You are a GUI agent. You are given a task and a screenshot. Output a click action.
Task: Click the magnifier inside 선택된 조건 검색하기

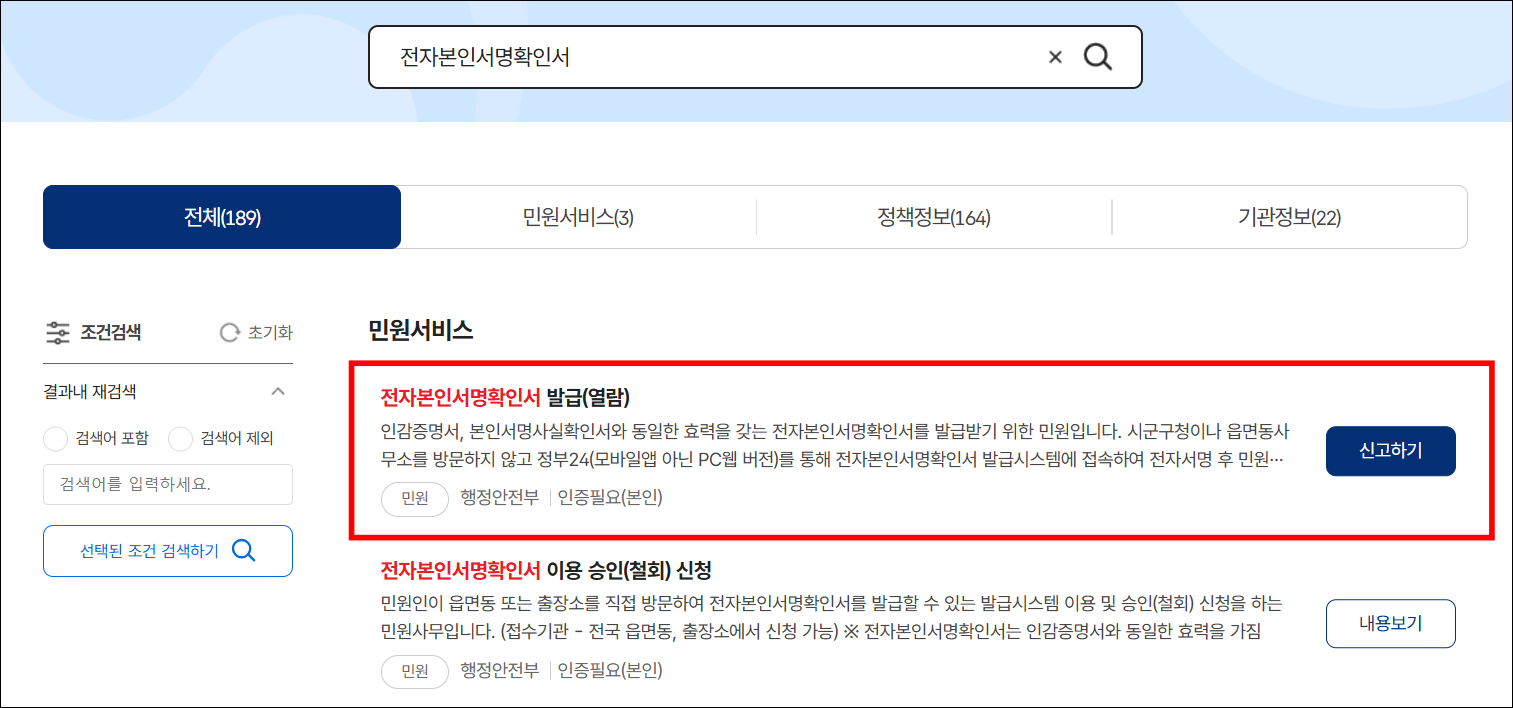click(x=243, y=550)
